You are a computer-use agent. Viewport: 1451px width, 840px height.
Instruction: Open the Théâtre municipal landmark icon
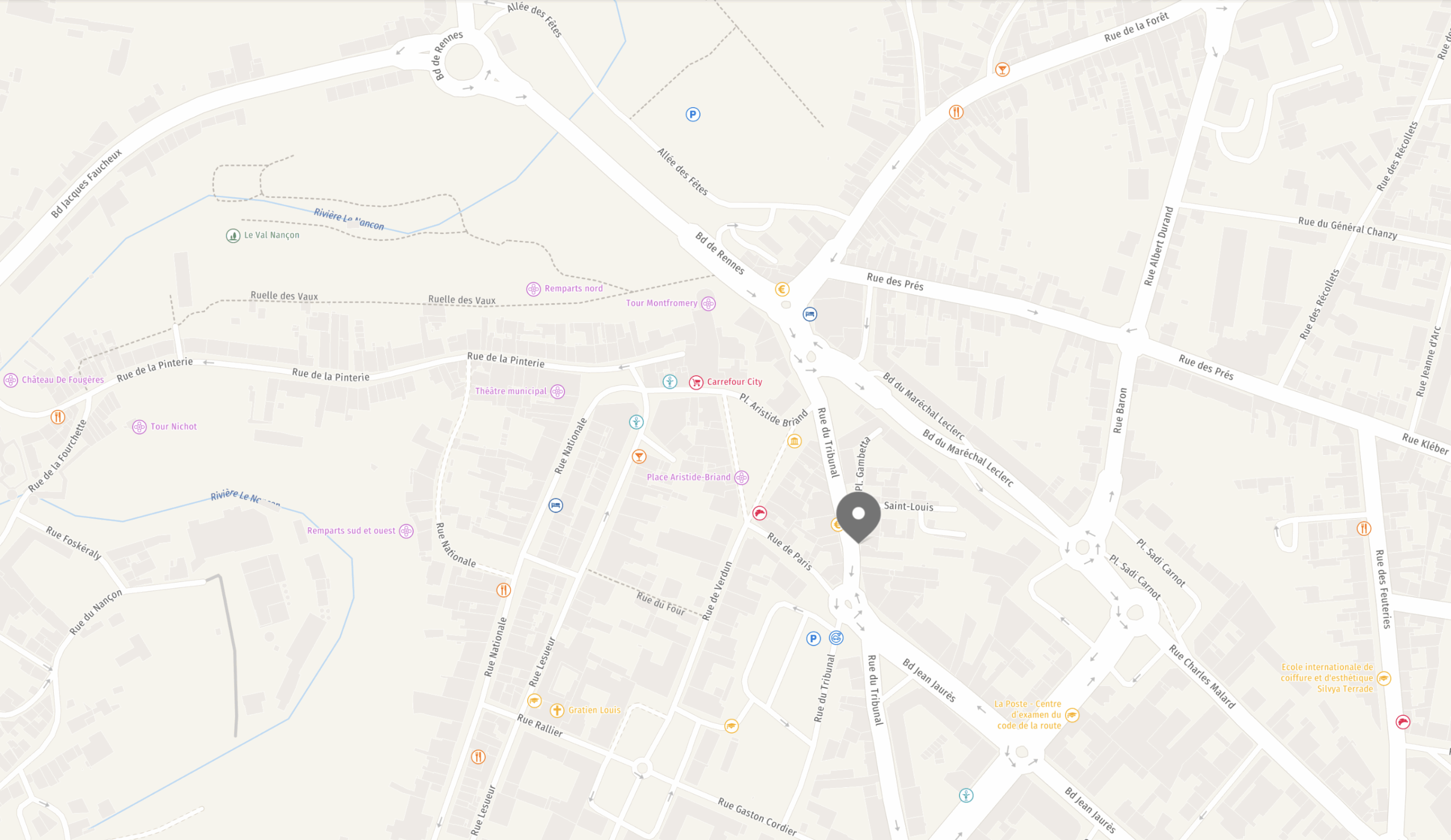[557, 392]
